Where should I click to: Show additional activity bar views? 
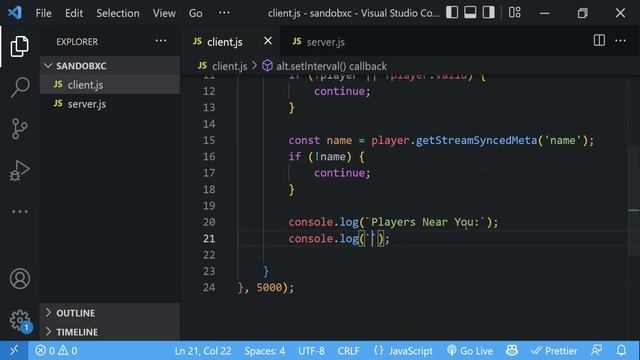click(20, 211)
